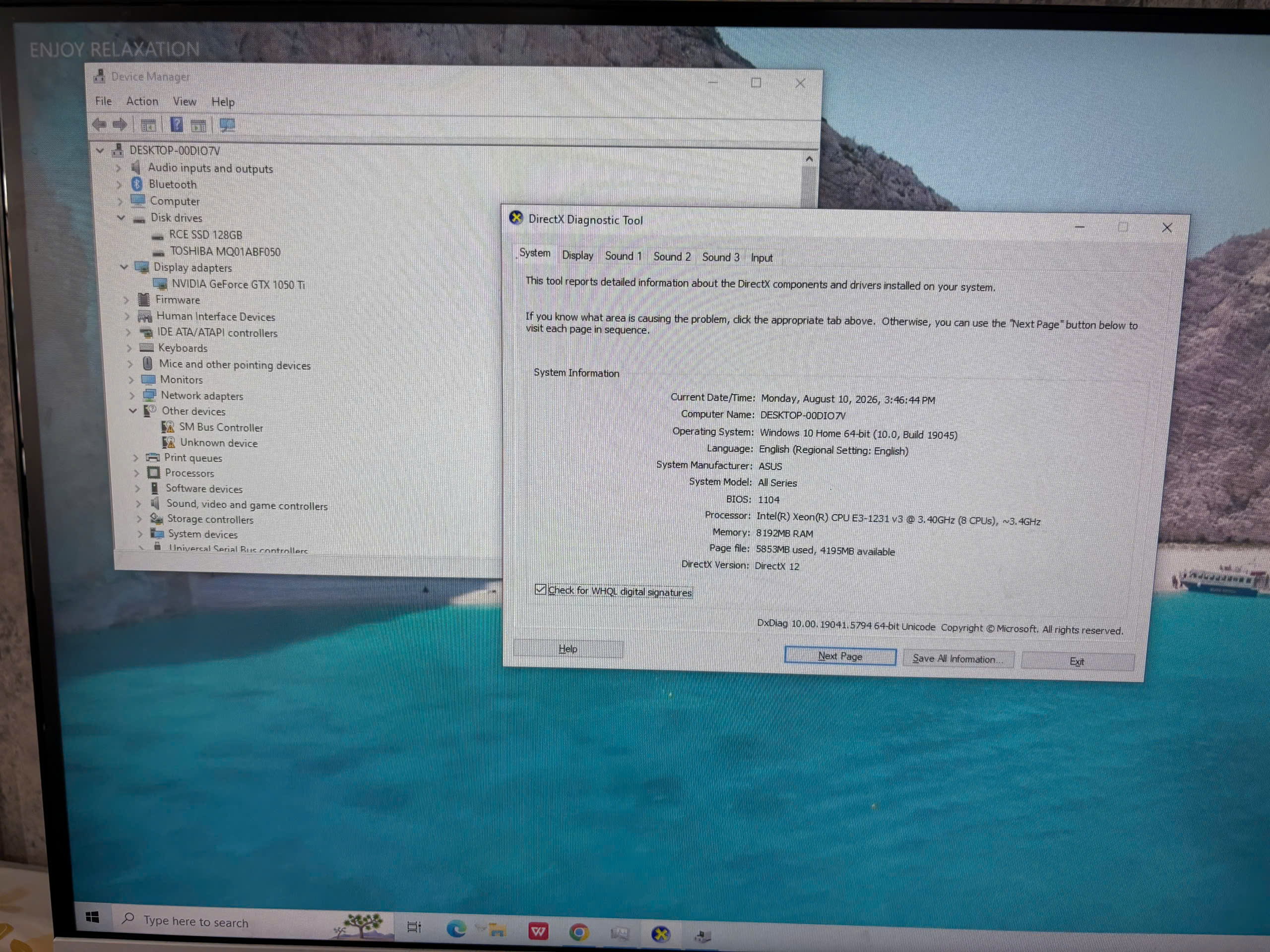Open the Help menu in Device Manager
The image size is (1270, 952).
click(223, 102)
